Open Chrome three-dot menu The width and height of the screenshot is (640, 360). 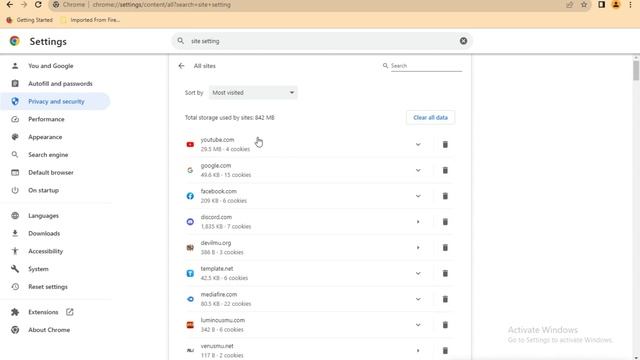630,4
